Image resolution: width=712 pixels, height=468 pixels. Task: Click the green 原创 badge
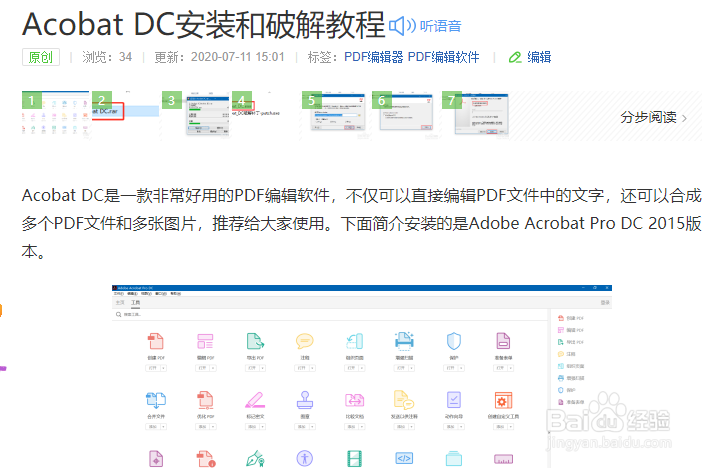[x=41, y=57]
